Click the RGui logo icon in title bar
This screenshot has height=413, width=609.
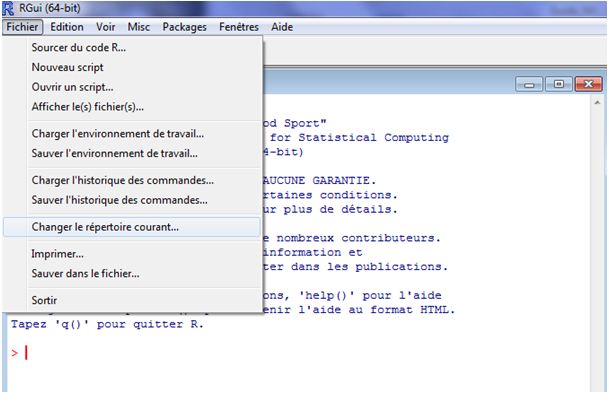pos(8,9)
